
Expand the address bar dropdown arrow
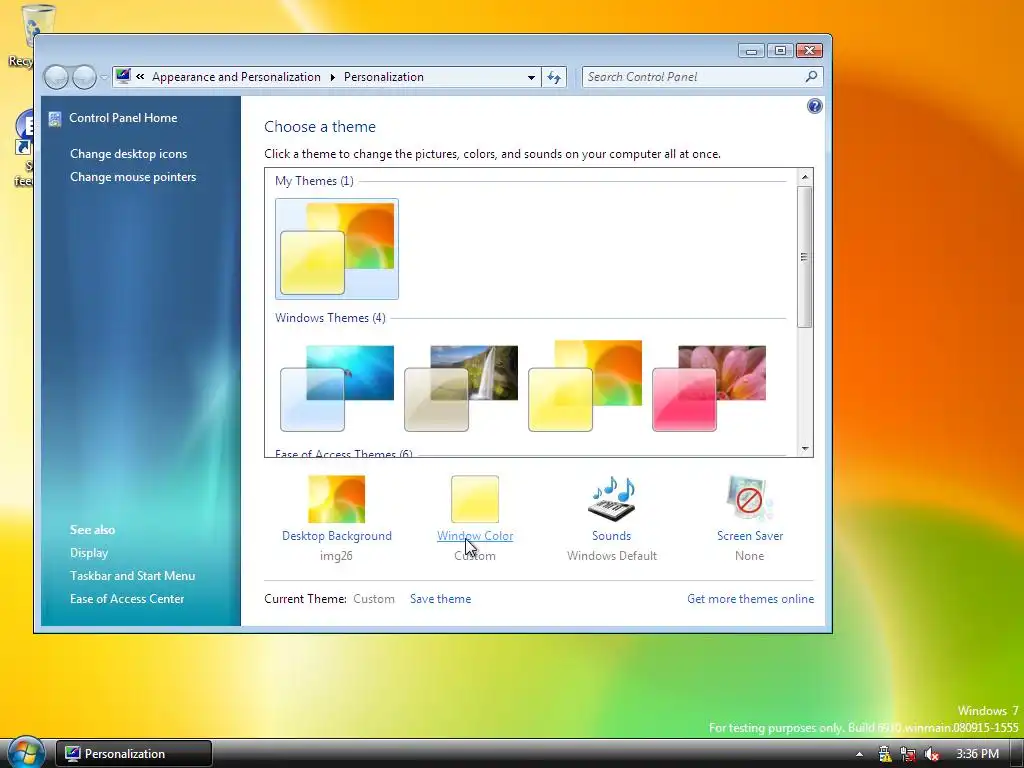click(532, 77)
